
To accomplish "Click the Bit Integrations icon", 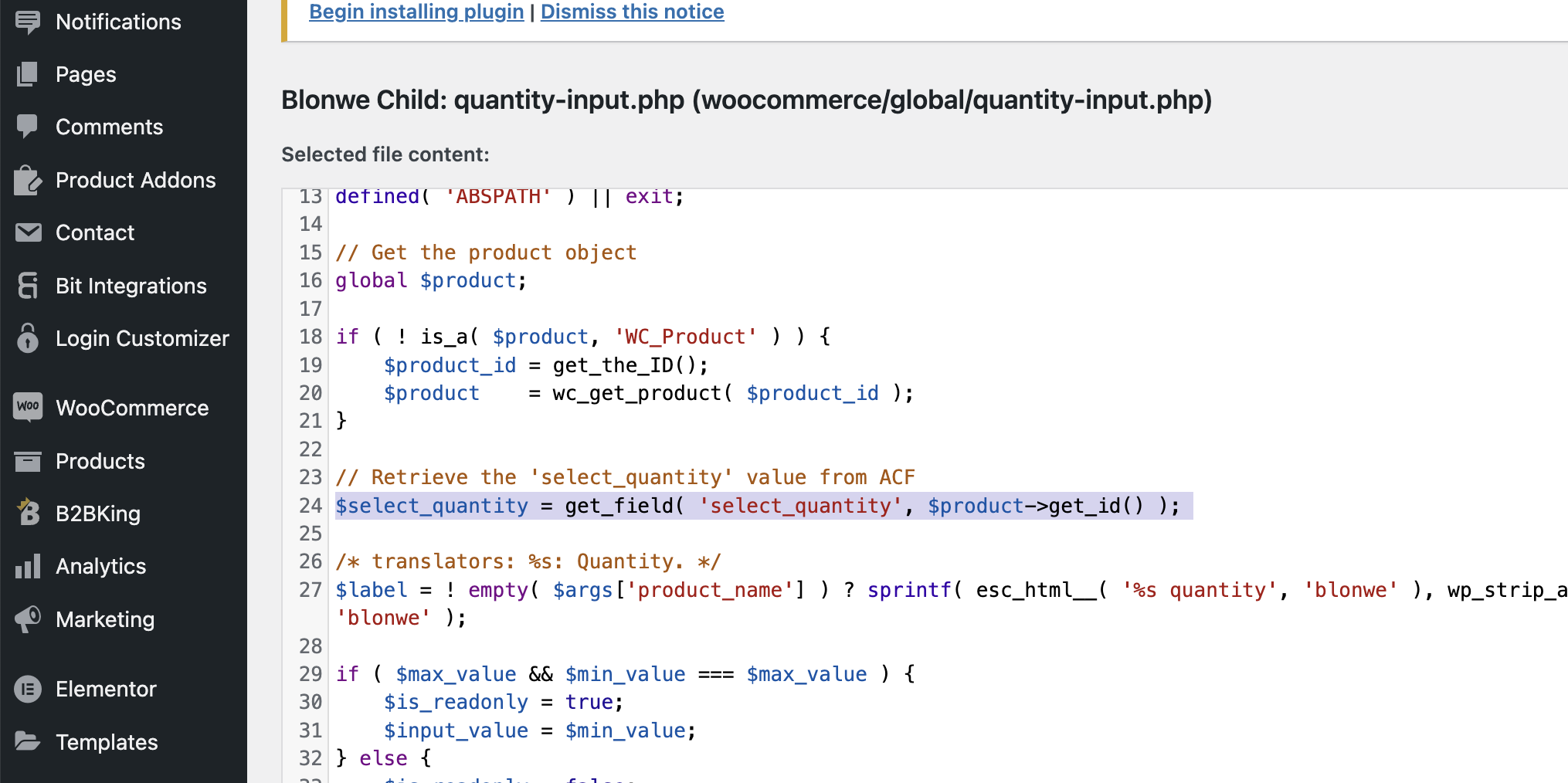I will [28, 286].
